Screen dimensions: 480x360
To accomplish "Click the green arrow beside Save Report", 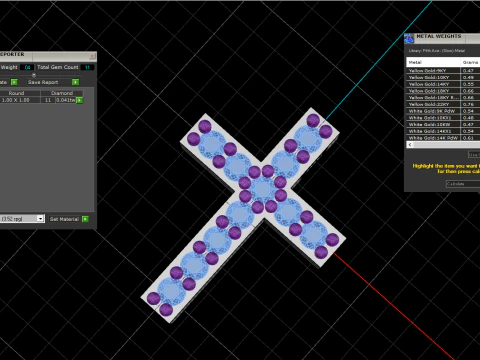I will 76,82.
